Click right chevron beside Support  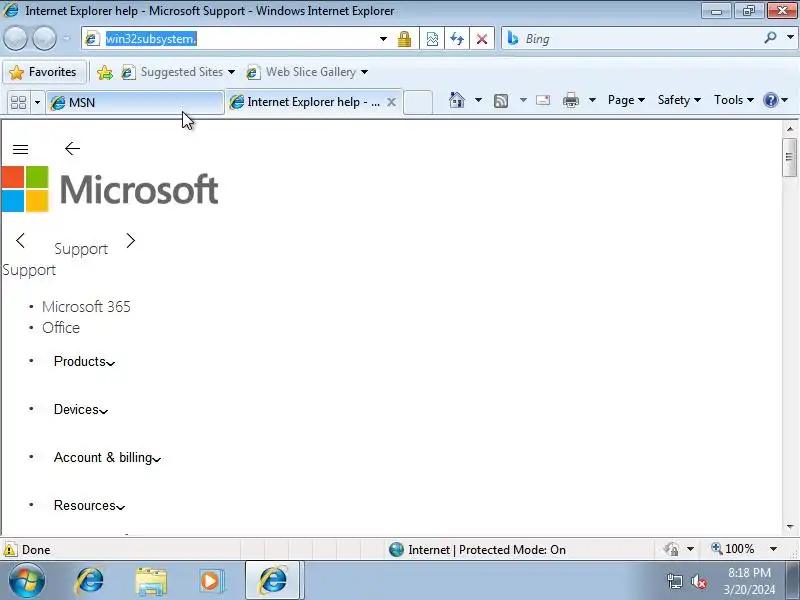tap(131, 240)
